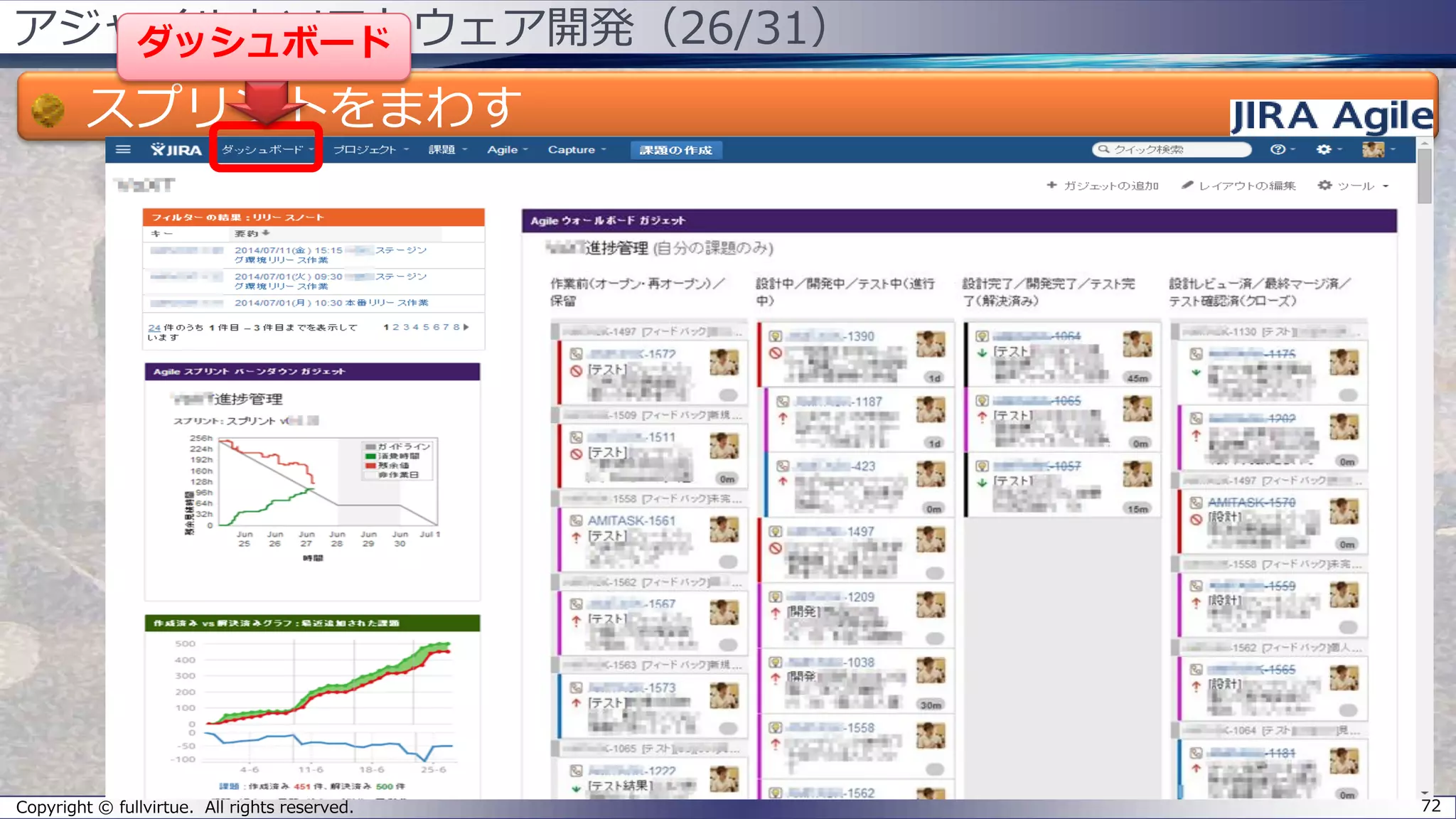
Task: Open issue AMITASK-1561
Action: click(x=631, y=521)
